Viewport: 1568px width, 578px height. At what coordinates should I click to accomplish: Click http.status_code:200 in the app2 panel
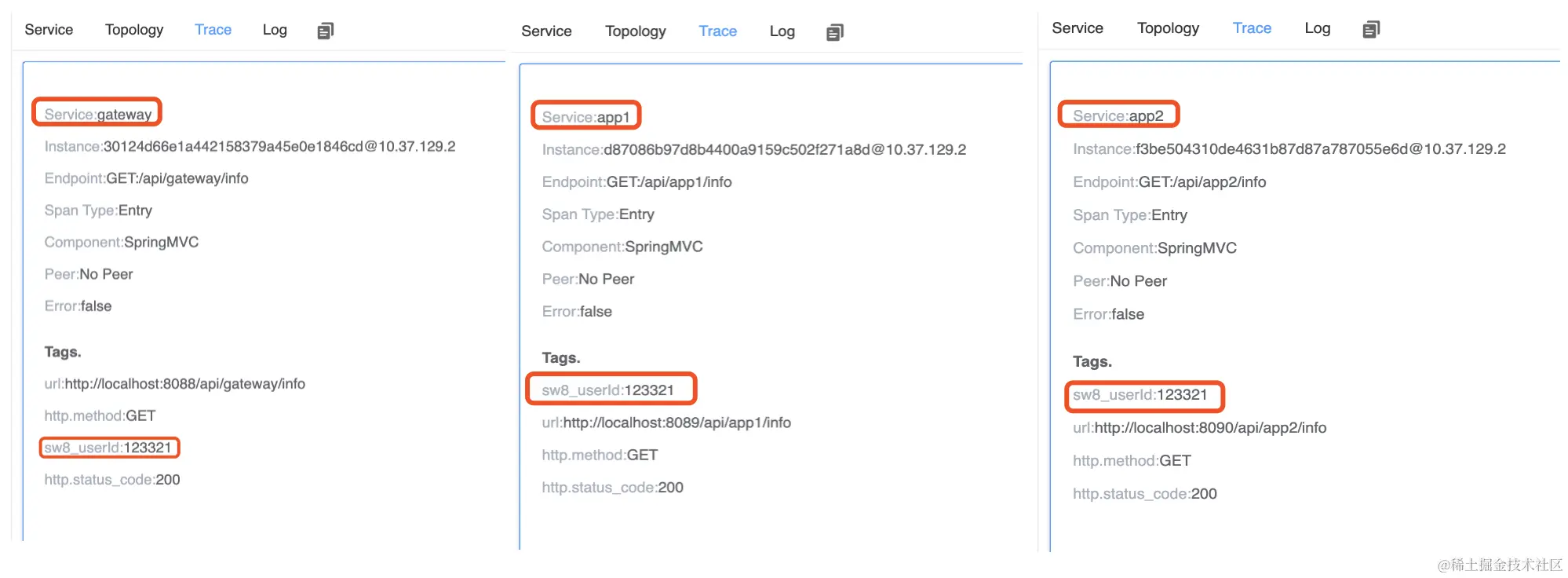click(x=1145, y=494)
